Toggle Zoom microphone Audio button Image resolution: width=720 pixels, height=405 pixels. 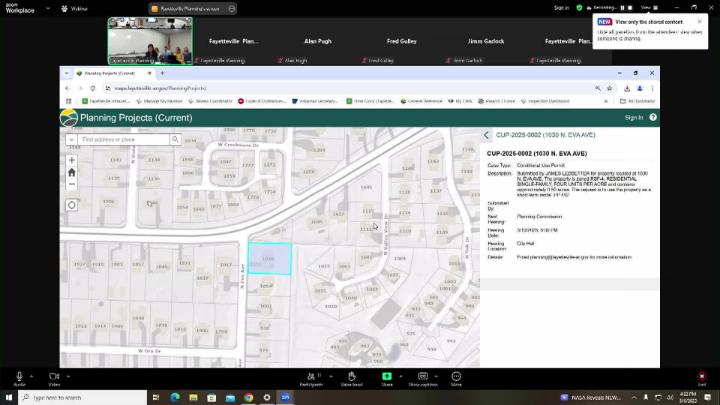click(19, 379)
